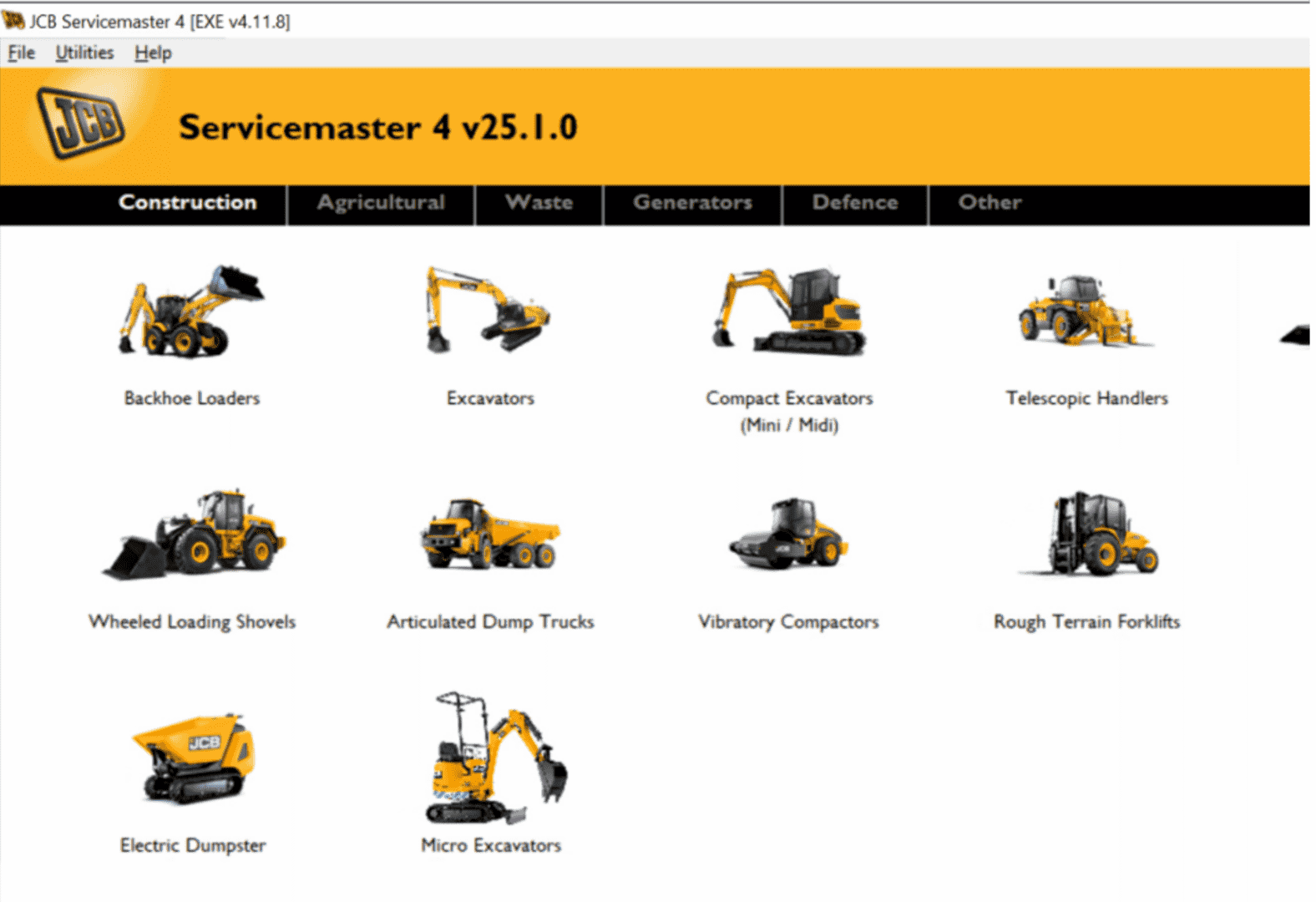Open the Electric Dumpster machine image
This screenshot has width=1316, height=902.
coord(194,758)
